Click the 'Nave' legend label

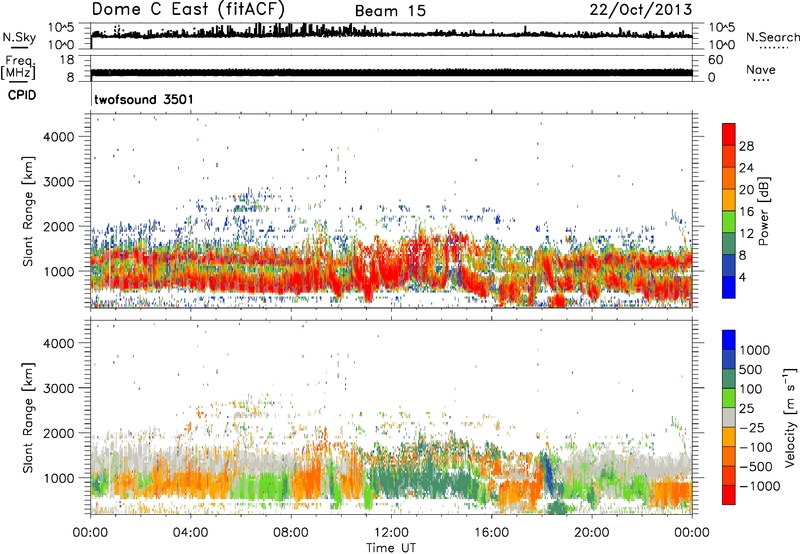761,69
